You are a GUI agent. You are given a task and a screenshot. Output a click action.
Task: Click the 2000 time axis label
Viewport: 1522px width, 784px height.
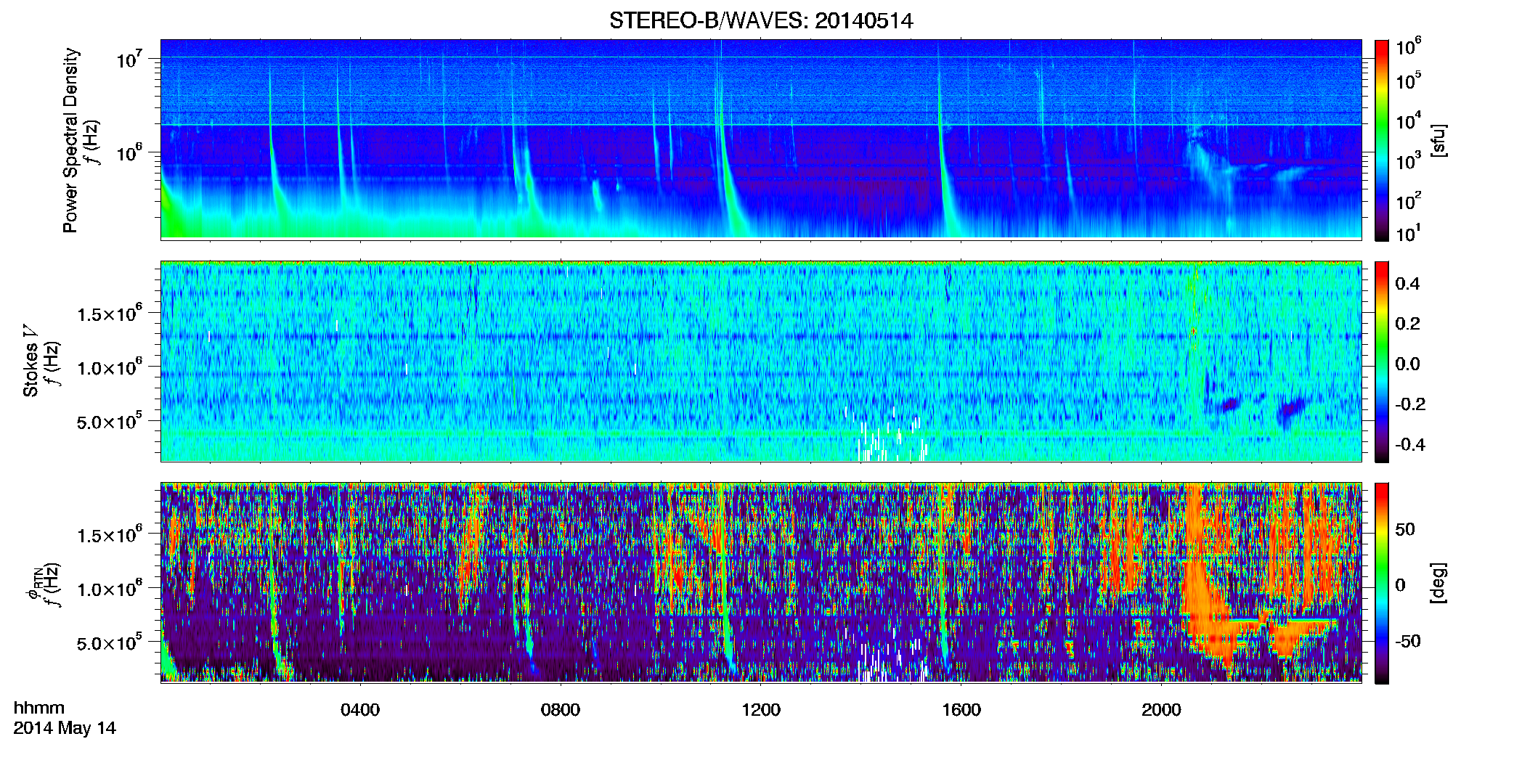point(1161,710)
